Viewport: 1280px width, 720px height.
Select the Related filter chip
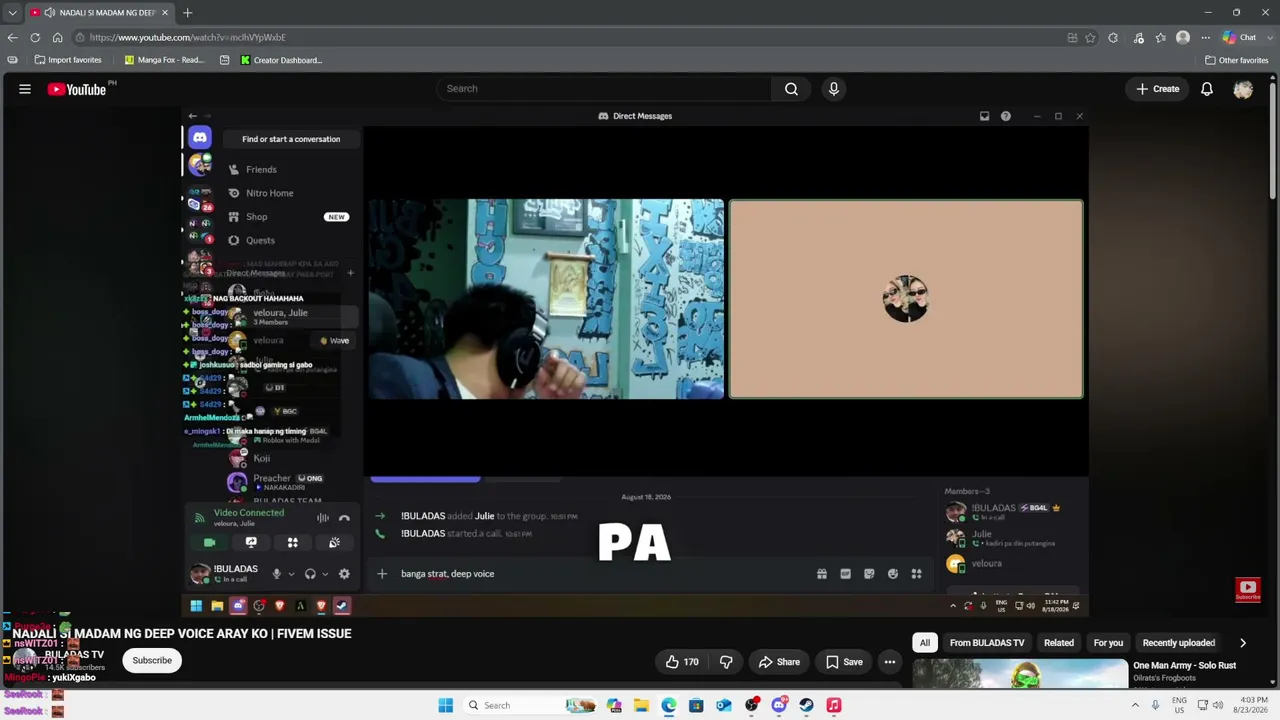coord(1059,643)
